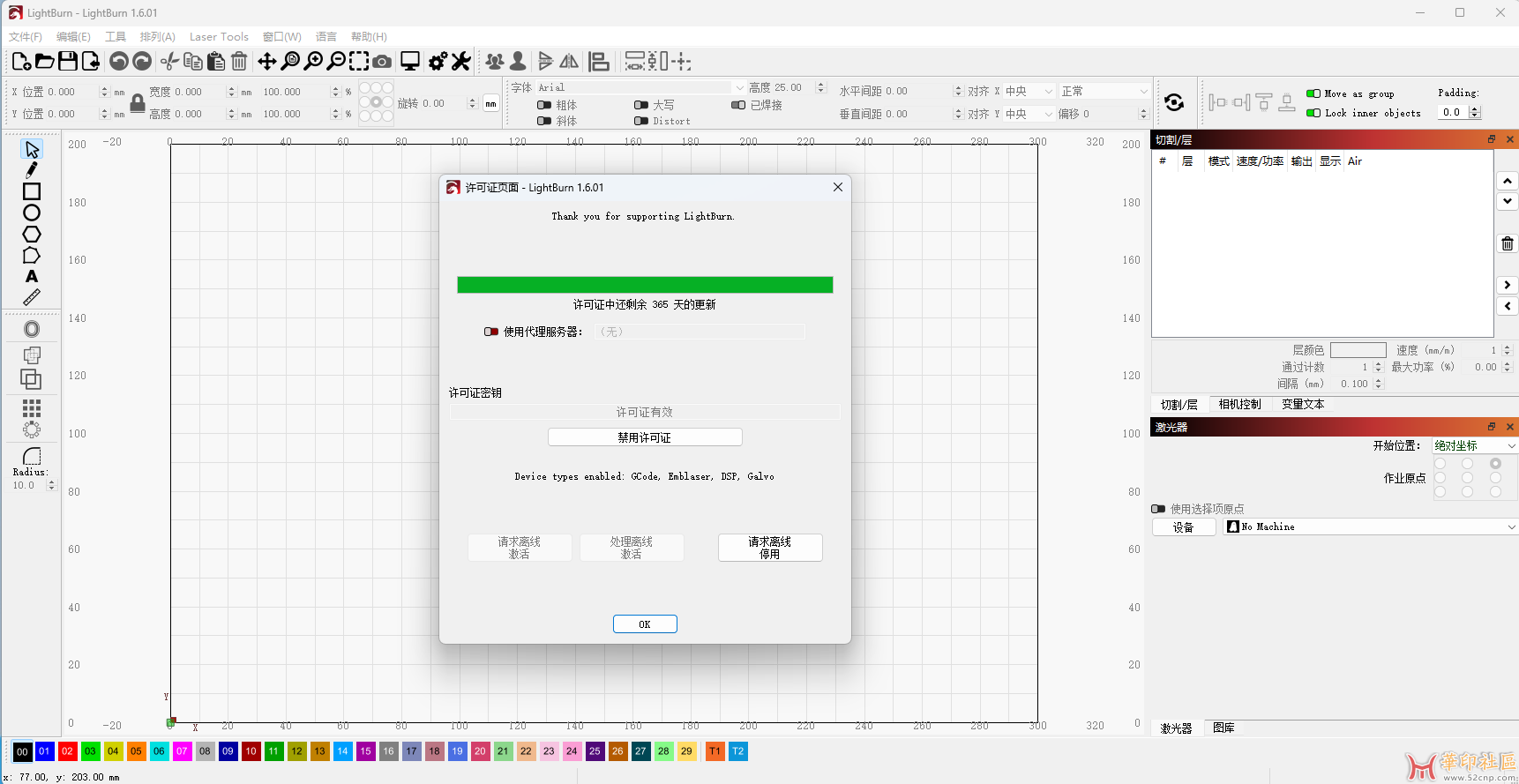
Task: Select the offset shapes tool
Action: click(32, 329)
